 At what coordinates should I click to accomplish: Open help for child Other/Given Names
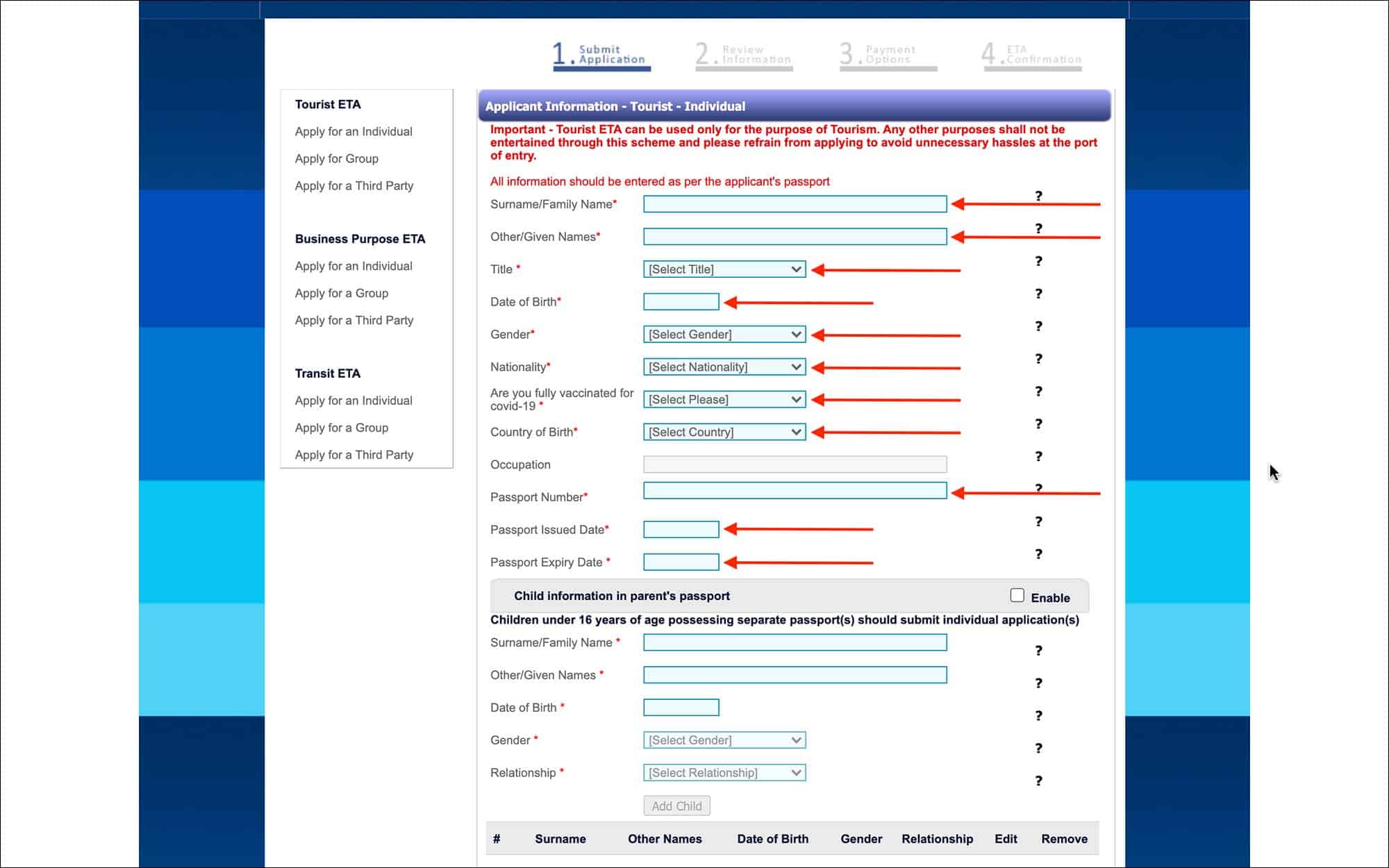[1038, 683]
